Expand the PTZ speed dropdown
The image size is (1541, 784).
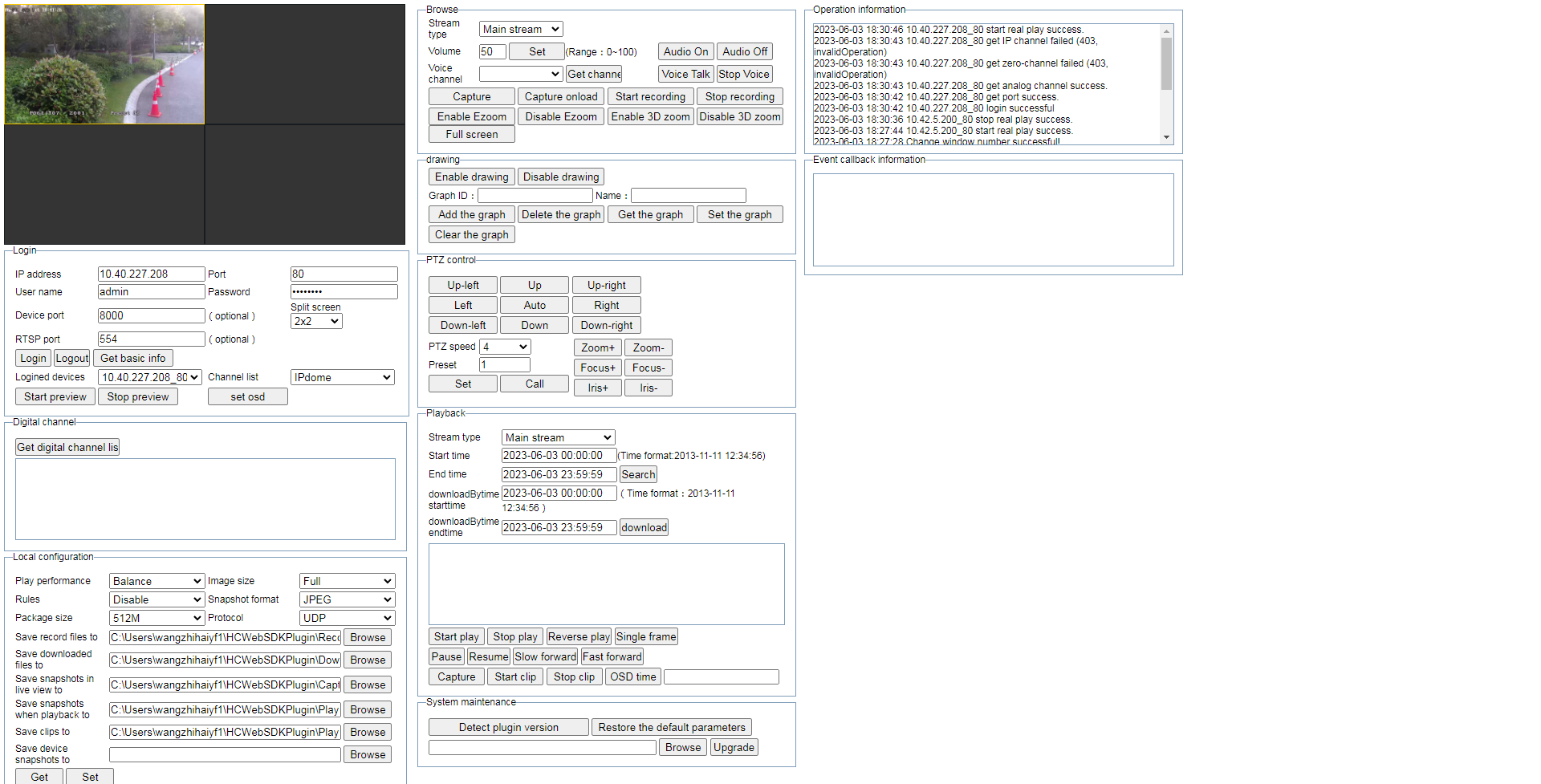505,347
